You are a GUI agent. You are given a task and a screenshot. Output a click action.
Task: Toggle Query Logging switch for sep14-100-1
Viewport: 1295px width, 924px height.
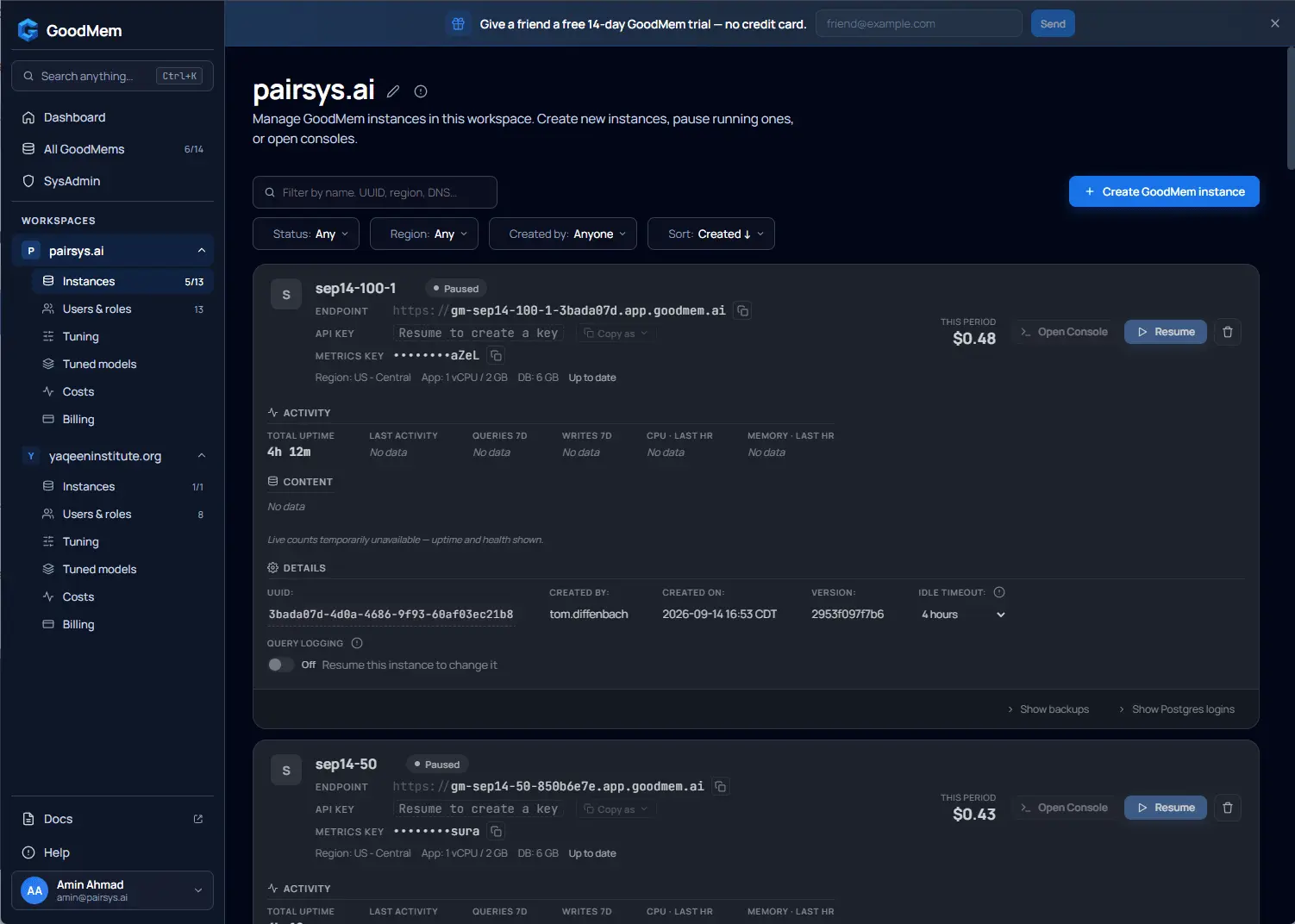(x=280, y=665)
